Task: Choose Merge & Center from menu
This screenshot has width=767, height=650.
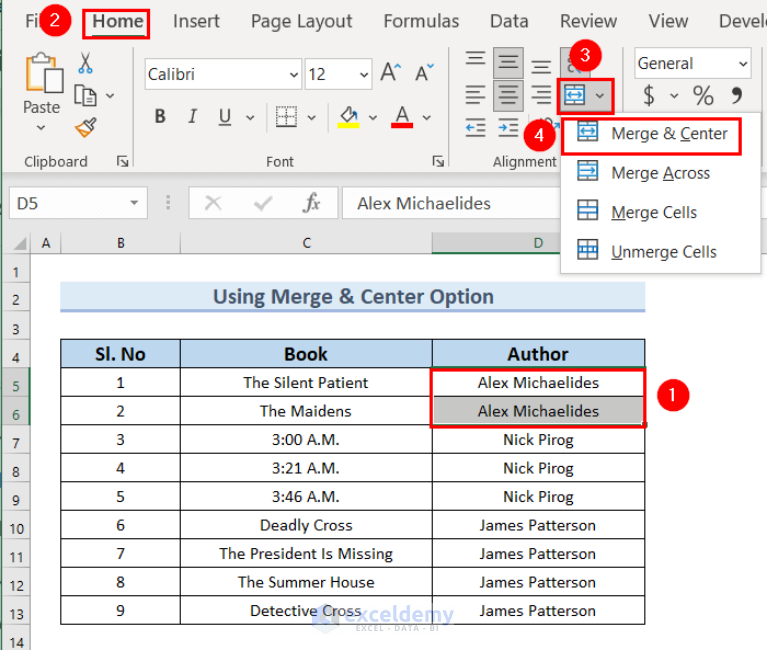Action: 660,134
